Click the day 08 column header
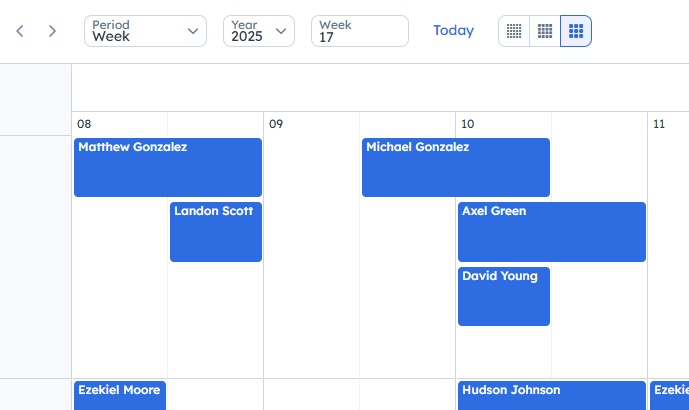689x410 pixels. click(84, 124)
